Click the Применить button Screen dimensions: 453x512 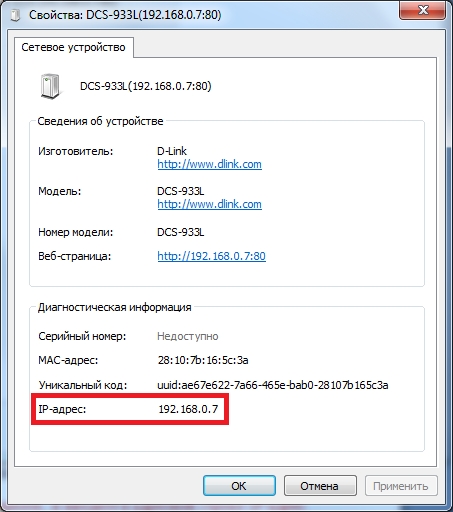(401, 486)
